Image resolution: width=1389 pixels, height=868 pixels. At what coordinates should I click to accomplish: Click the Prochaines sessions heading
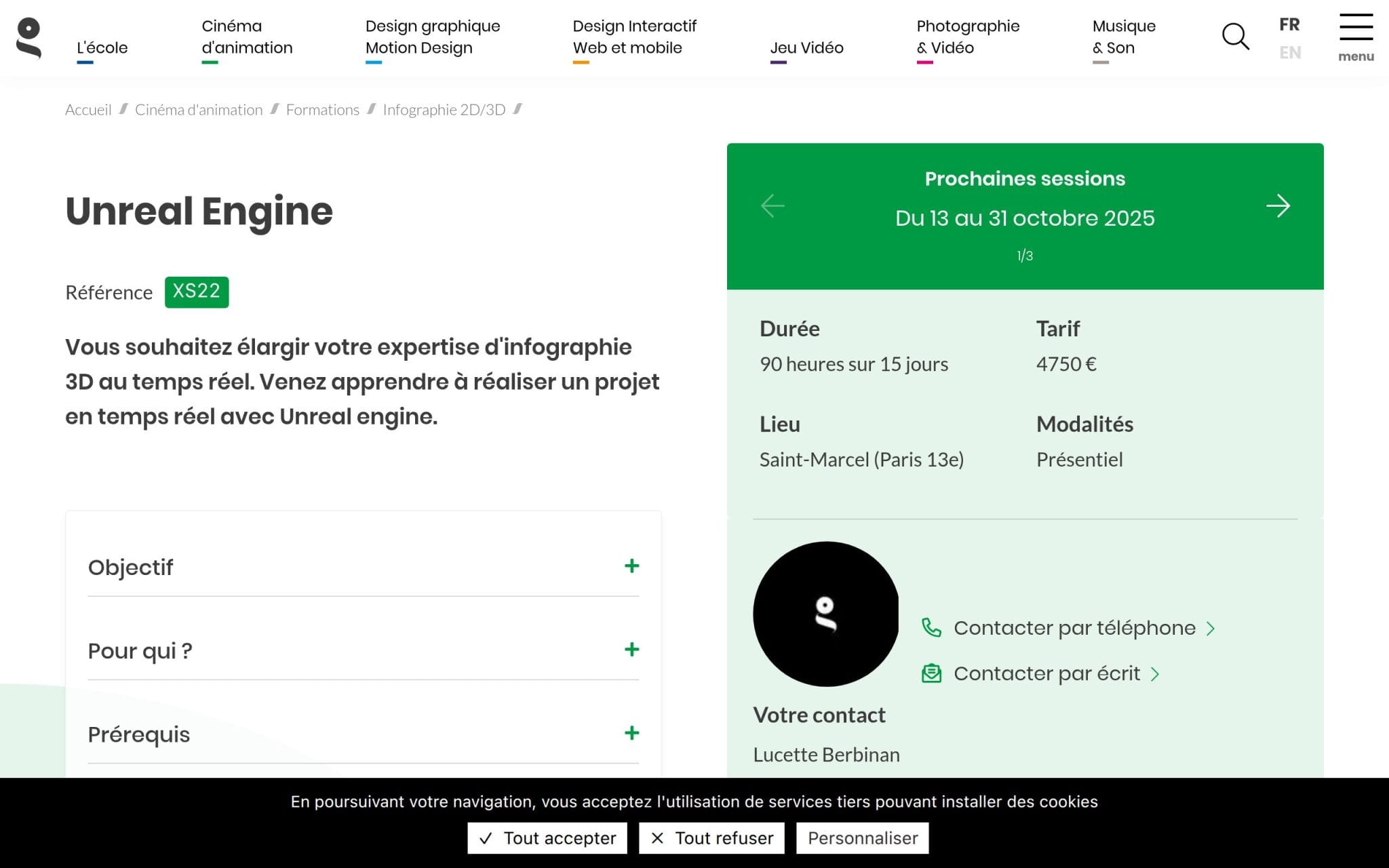click(1025, 178)
